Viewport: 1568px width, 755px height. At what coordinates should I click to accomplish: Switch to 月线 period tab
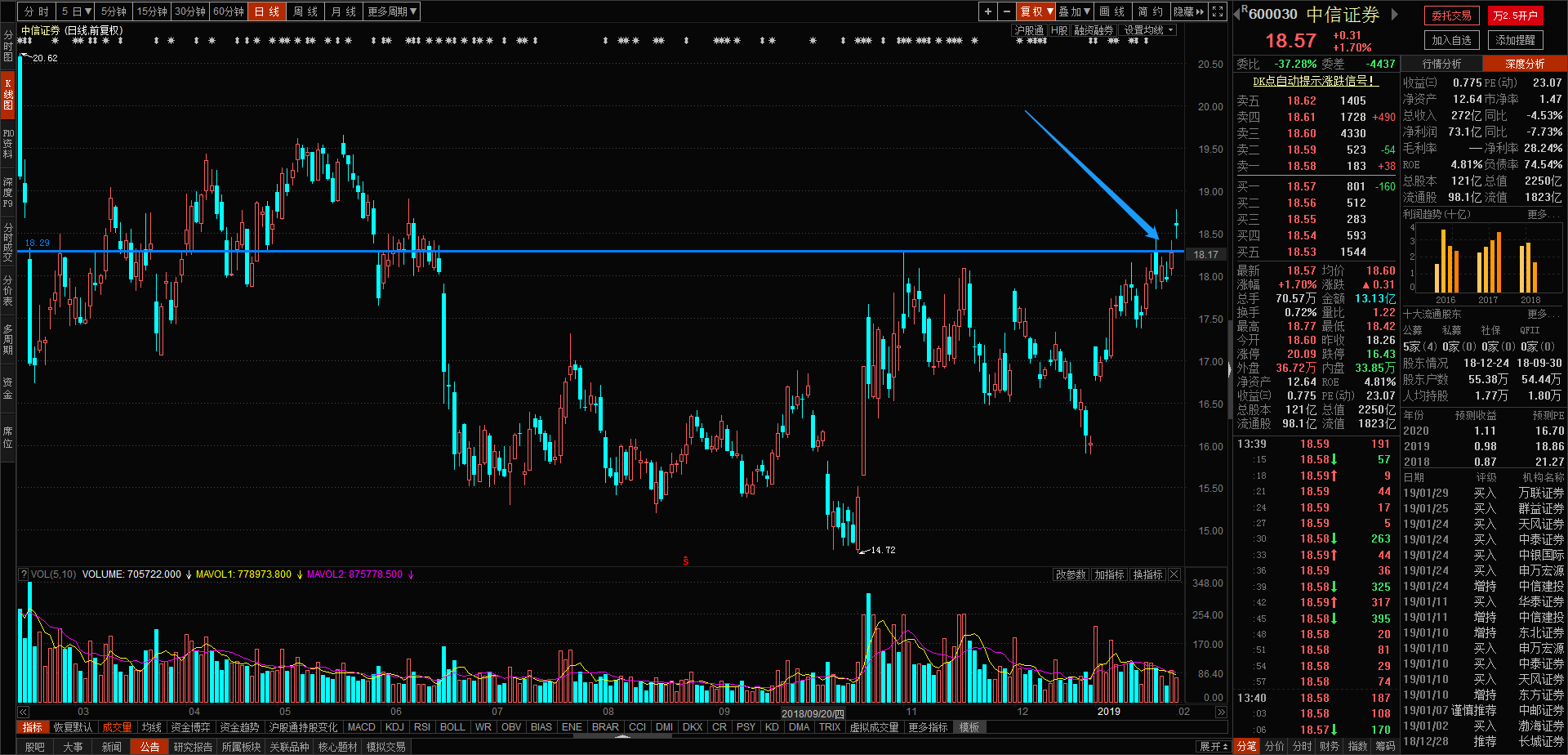point(344,11)
